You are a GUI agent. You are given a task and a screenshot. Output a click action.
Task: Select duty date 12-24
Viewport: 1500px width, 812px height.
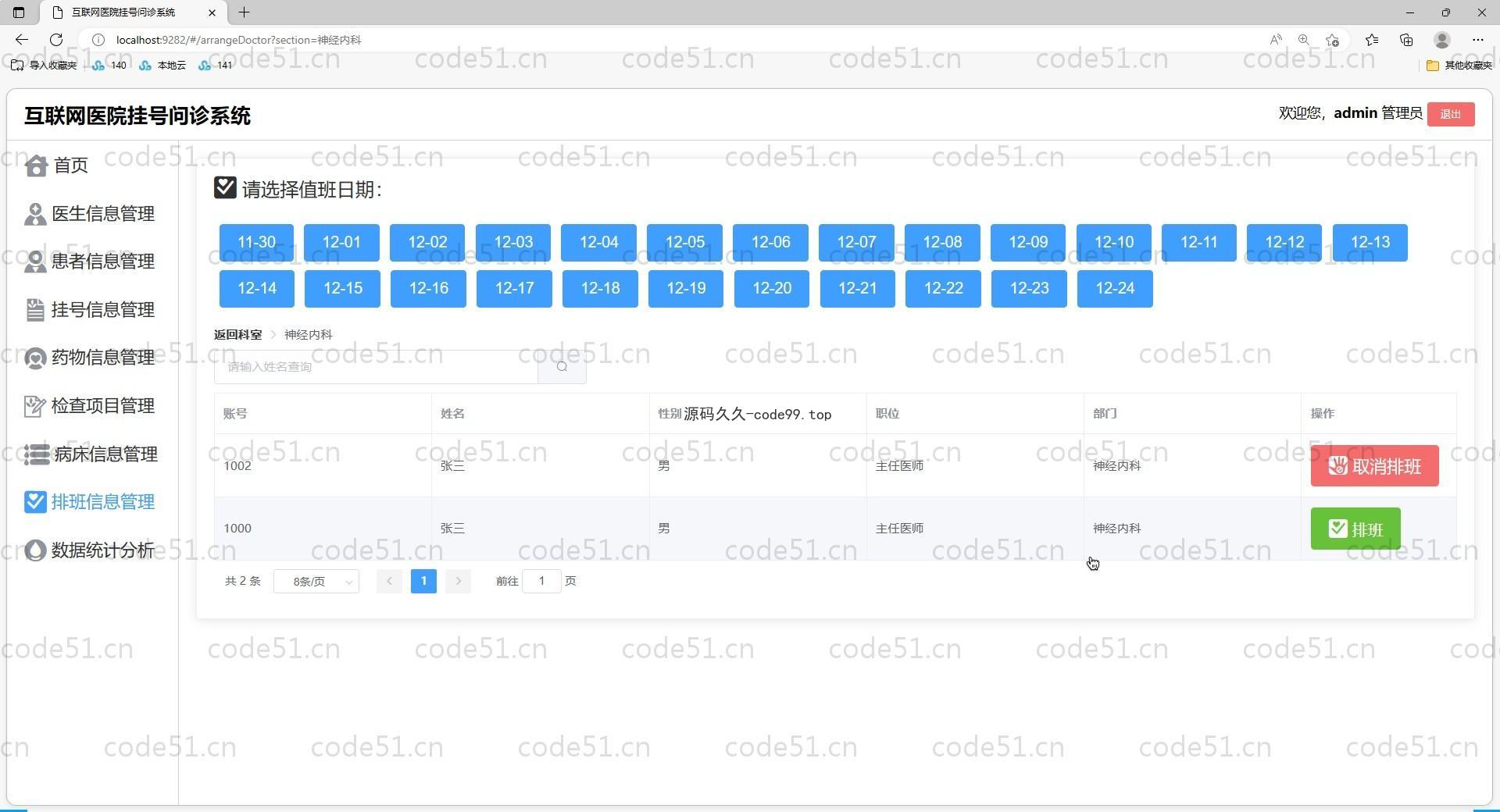[1115, 289]
